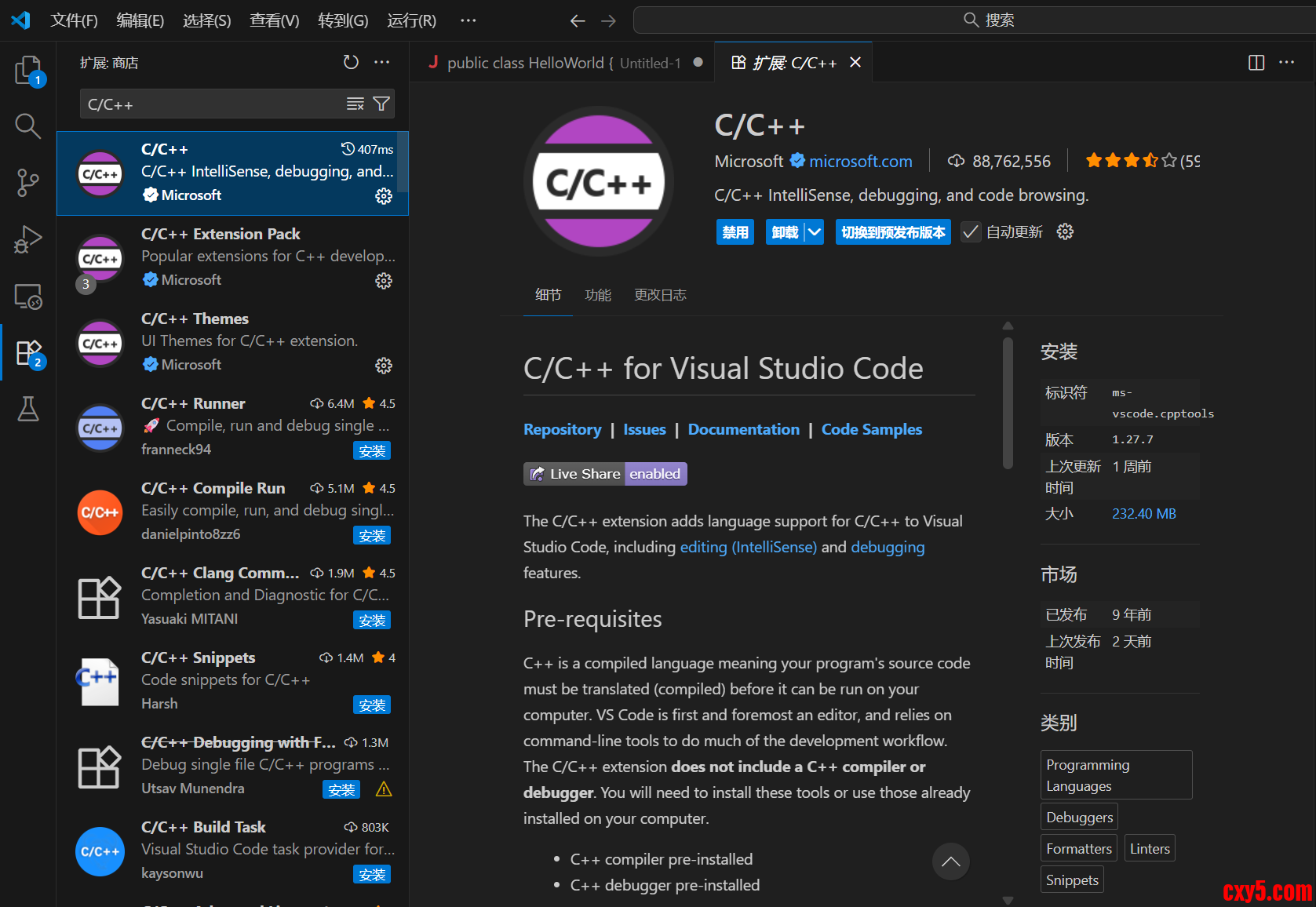Click the 禁用 disable button

(x=735, y=232)
